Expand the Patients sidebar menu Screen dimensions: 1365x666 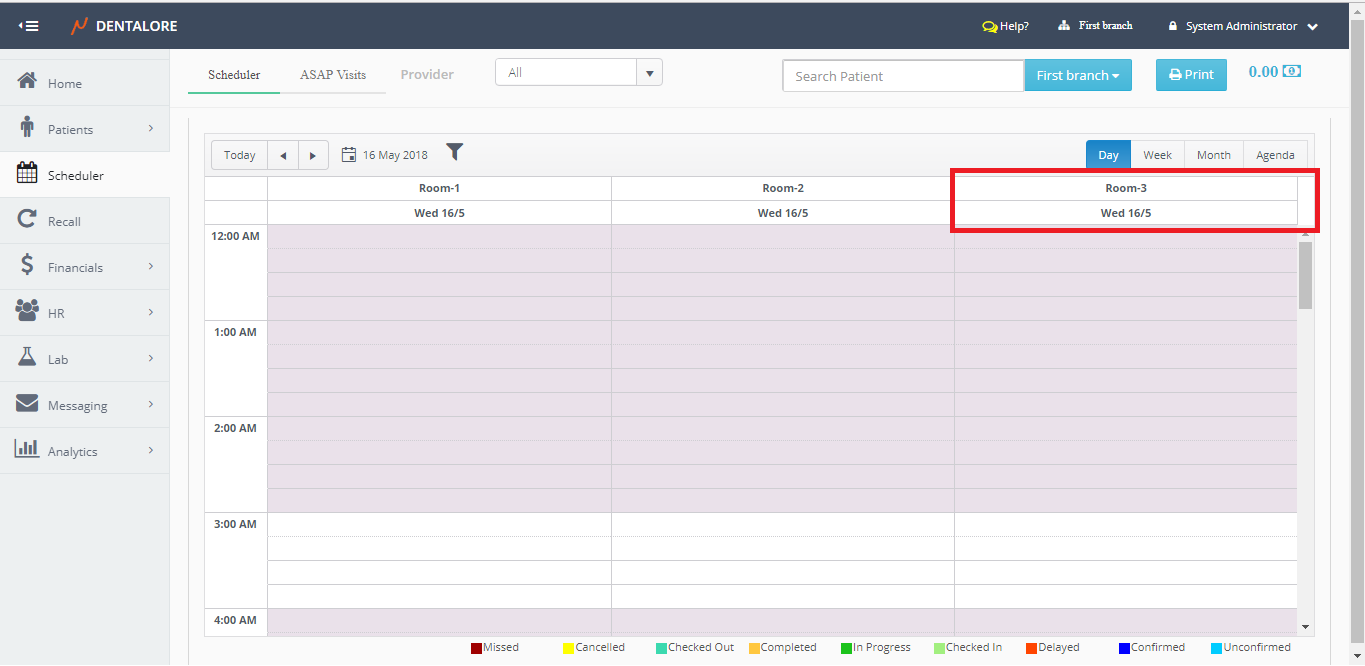point(85,129)
